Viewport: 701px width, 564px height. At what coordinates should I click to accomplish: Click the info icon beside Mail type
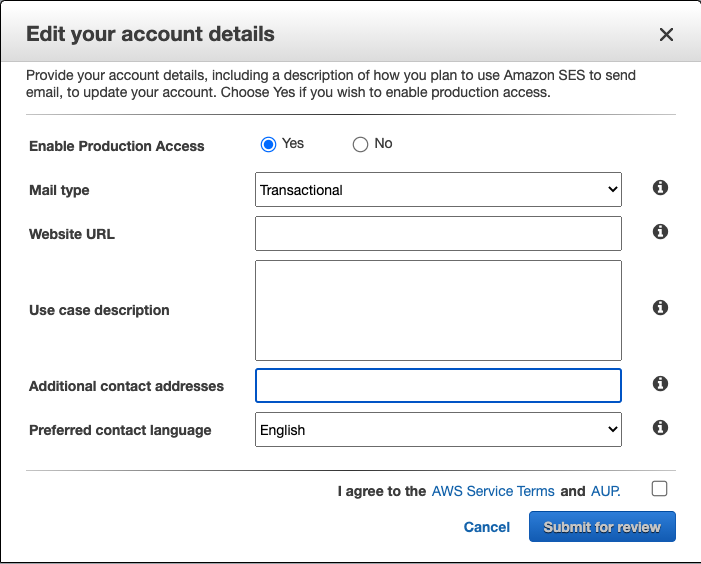pyautogui.click(x=660, y=188)
